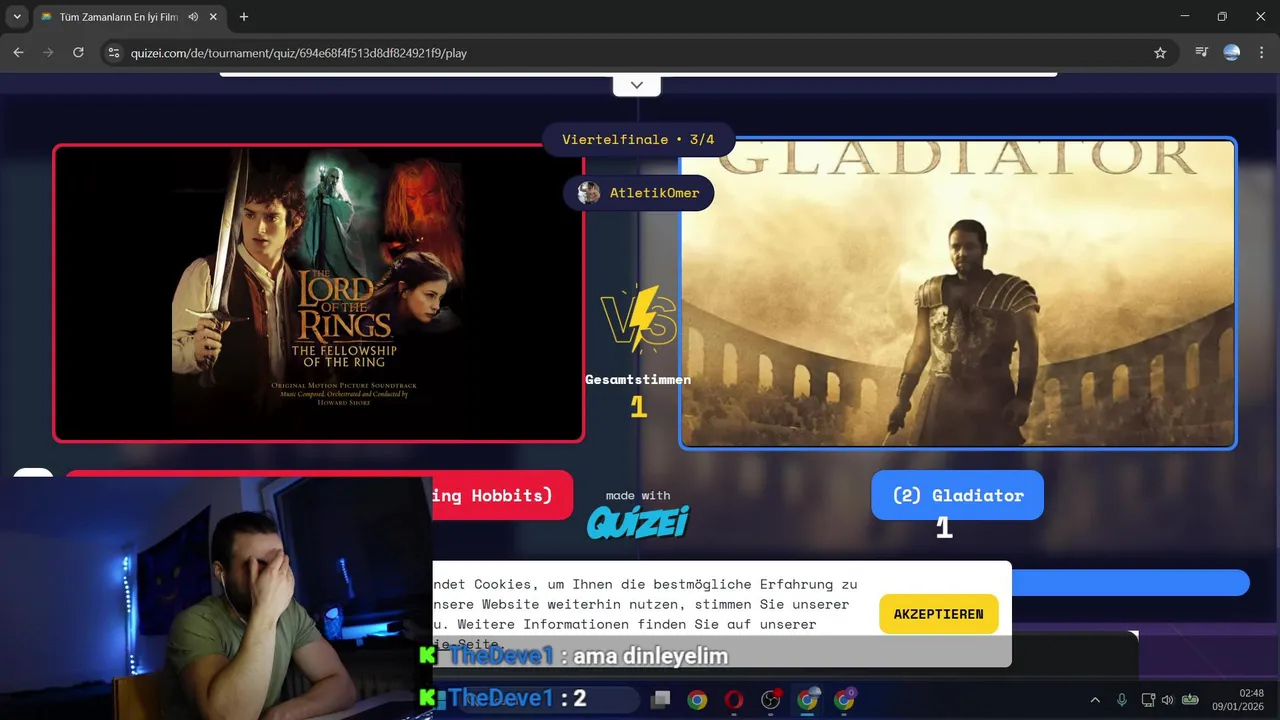The height and width of the screenshot is (720, 1280).
Task: Open the Quizei logo link
Action: click(x=638, y=521)
